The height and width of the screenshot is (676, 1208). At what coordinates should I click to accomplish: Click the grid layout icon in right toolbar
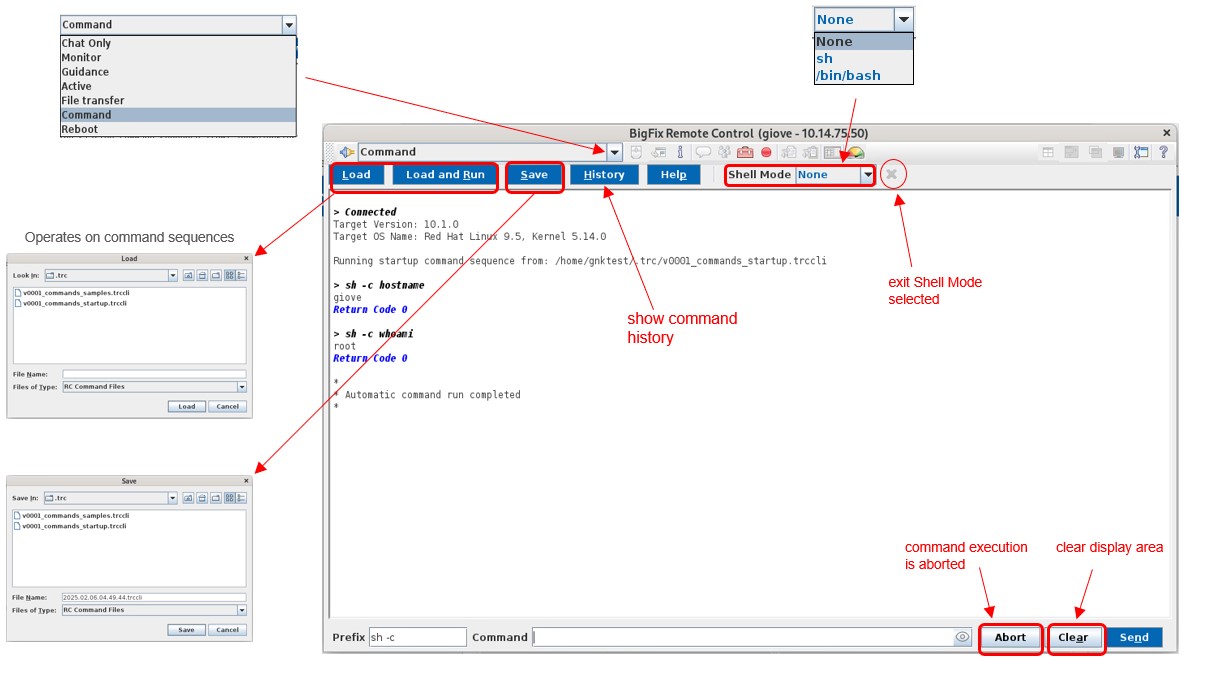click(1048, 152)
